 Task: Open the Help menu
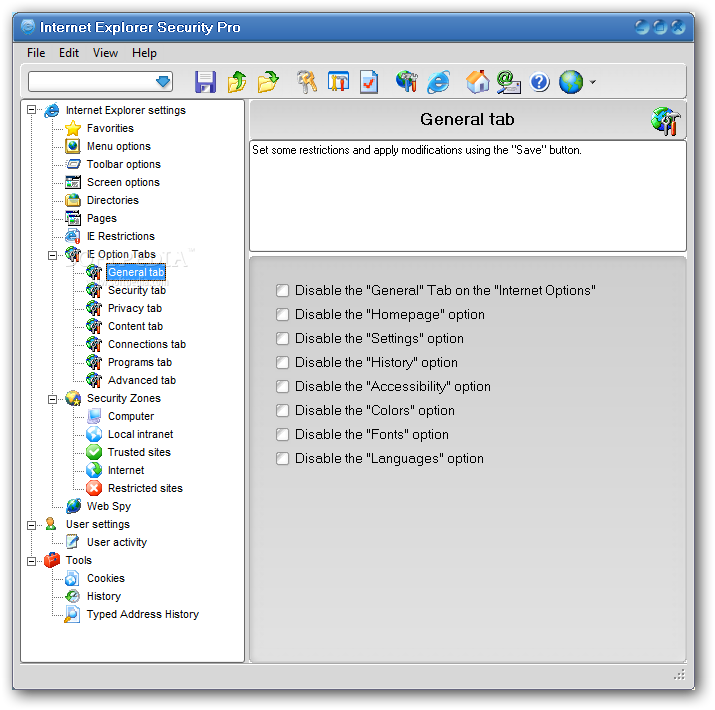(x=144, y=53)
